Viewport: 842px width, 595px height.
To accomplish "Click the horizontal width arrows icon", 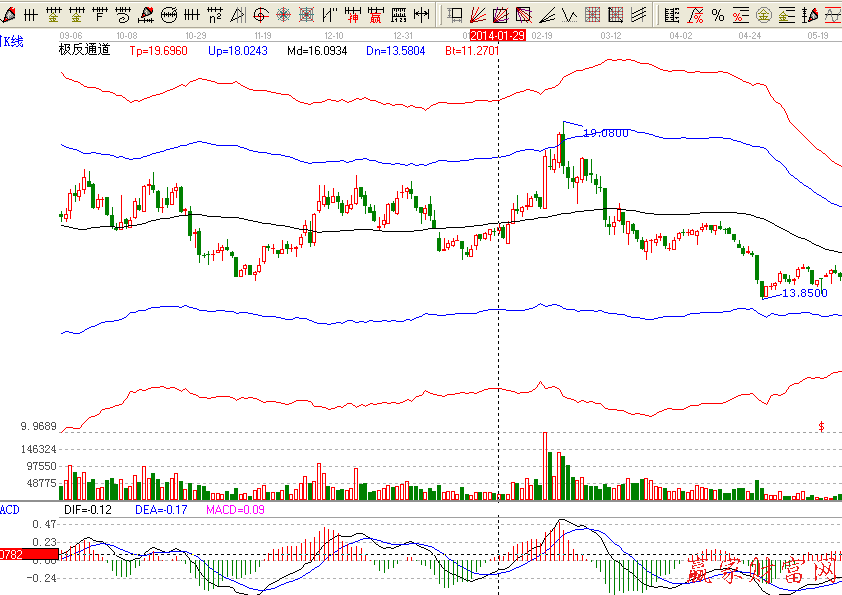I will pyautogui.click(x=422, y=15).
